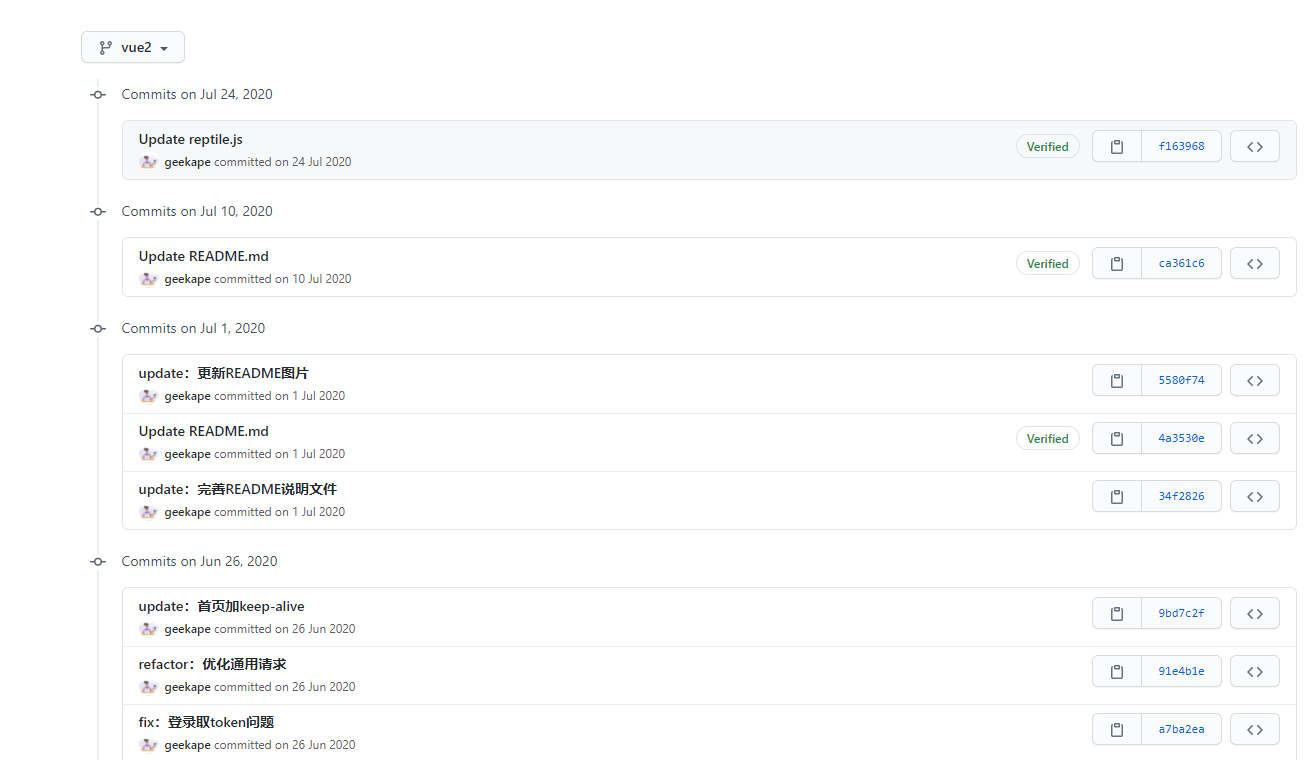1315x760 pixels.
Task: Open commit hash 4a3530e
Action: [1181, 438]
